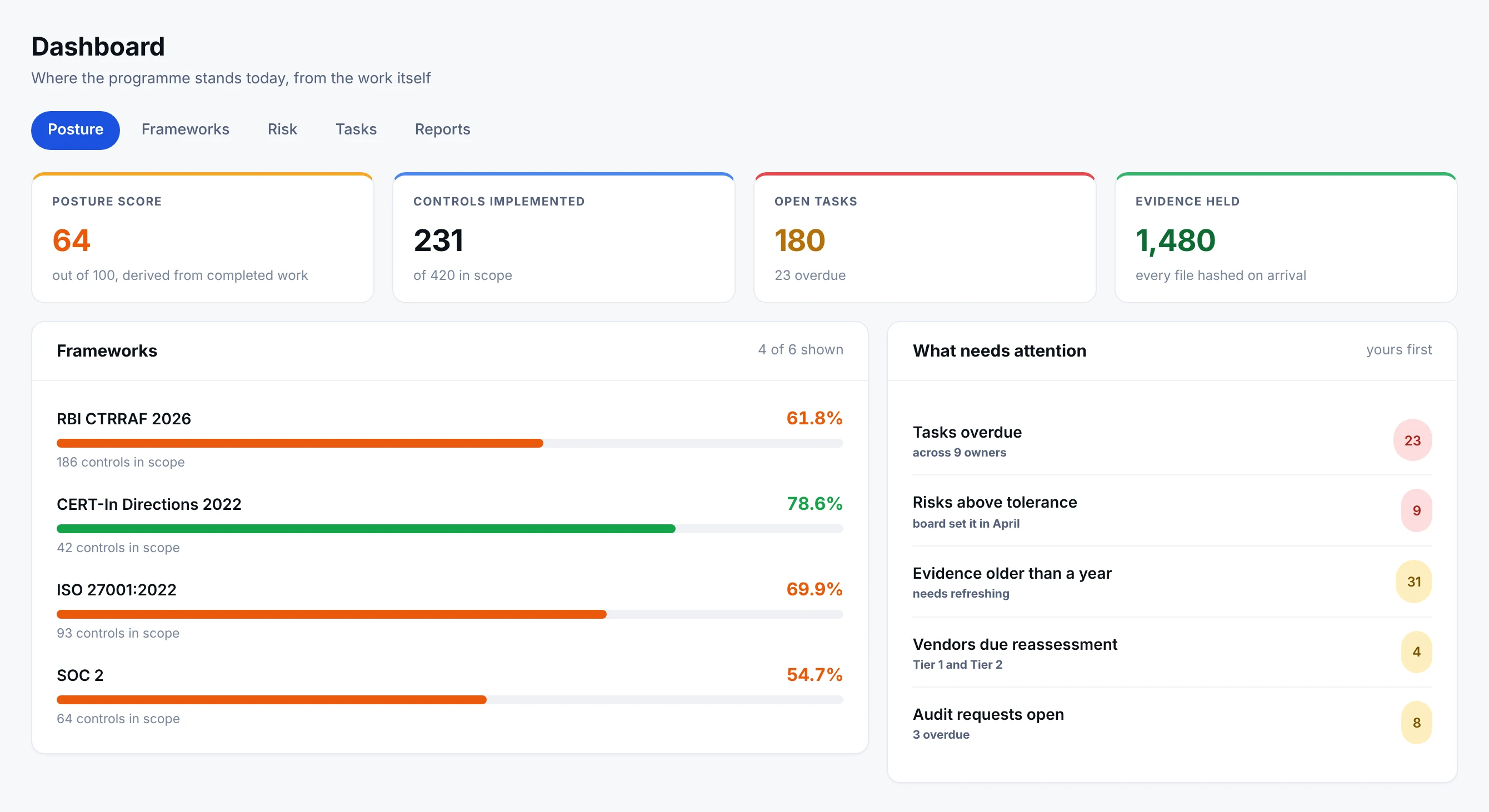The height and width of the screenshot is (812, 1489).
Task: Click the '93 controls in scope' text
Action: 118,633
